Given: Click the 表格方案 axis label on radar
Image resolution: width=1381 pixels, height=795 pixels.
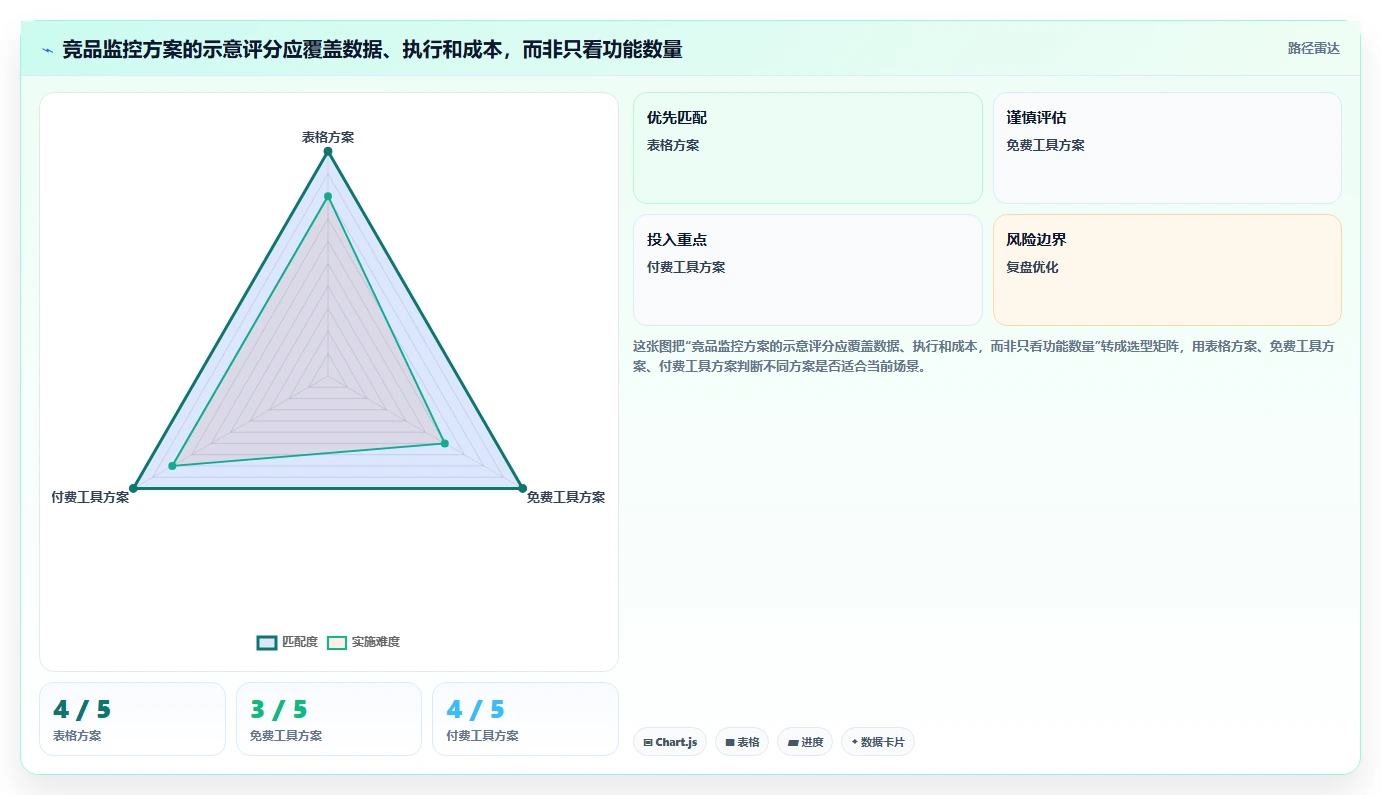Looking at the screenshot, I should click(x=328, y=137).
